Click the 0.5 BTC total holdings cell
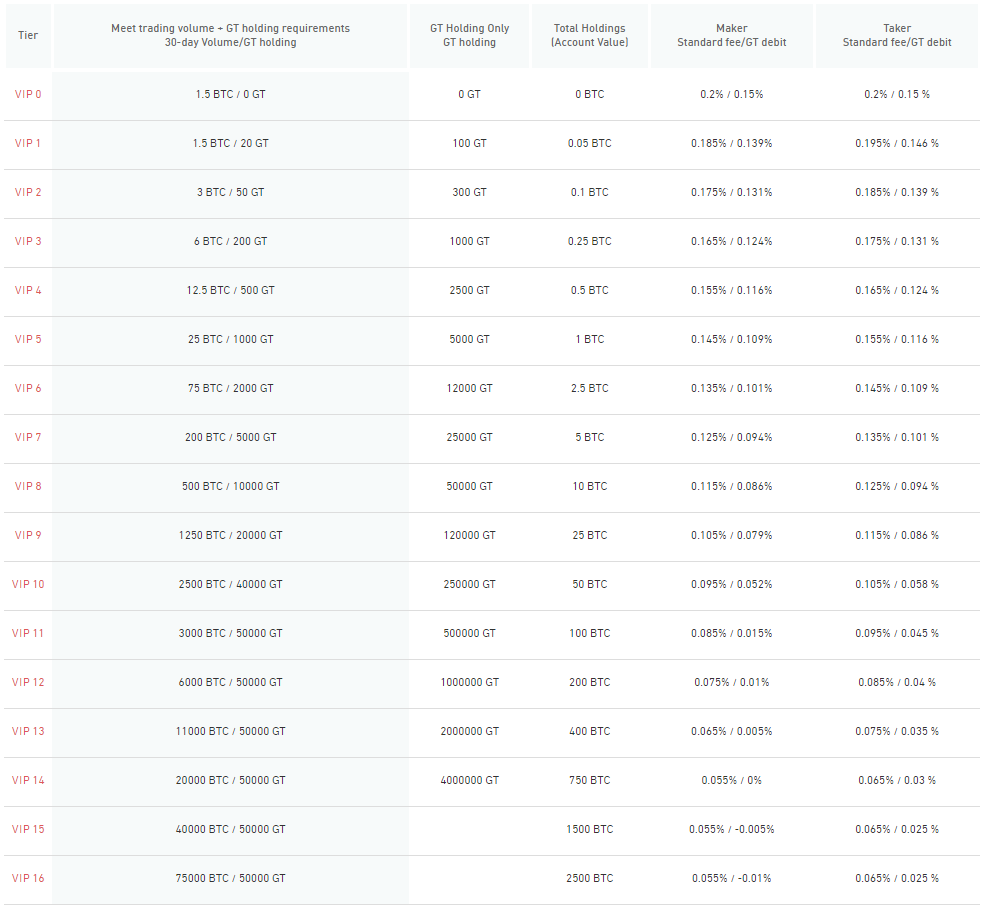Viewport: 984px width, 906px height. 590,290
